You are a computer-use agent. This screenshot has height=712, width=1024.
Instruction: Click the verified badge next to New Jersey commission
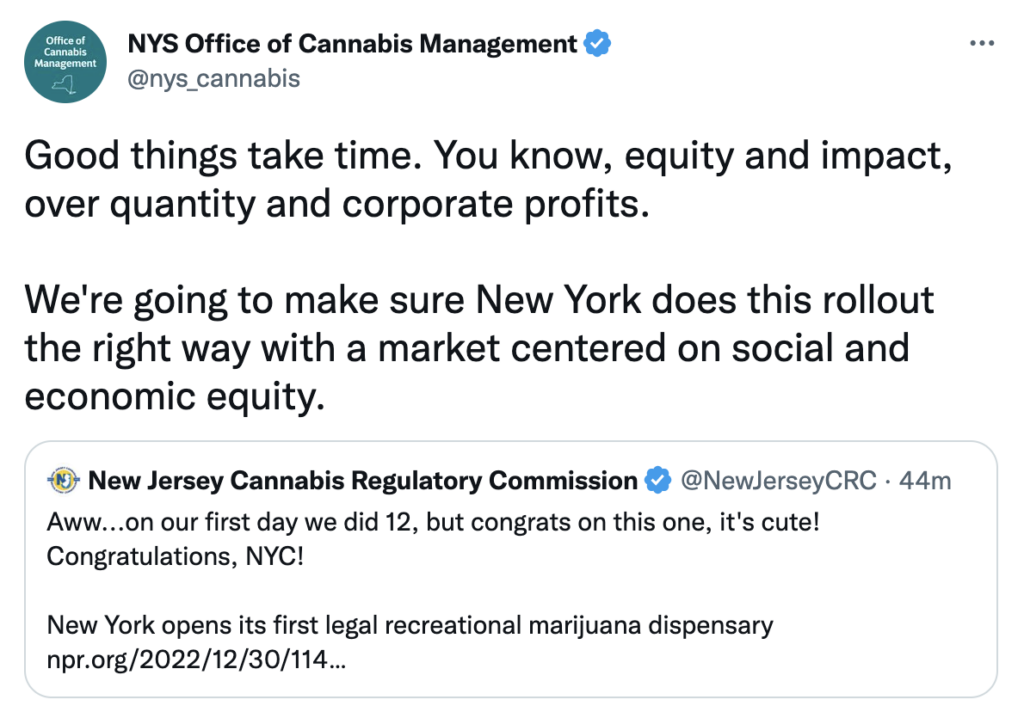[x=657, y=481]
